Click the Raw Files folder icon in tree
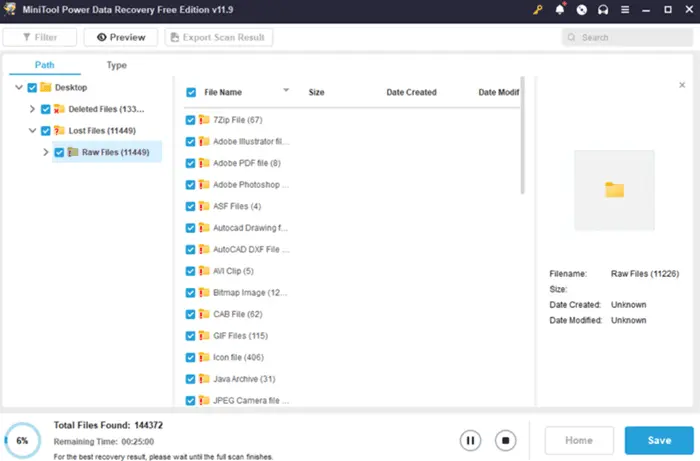 (x=73, y=152)
